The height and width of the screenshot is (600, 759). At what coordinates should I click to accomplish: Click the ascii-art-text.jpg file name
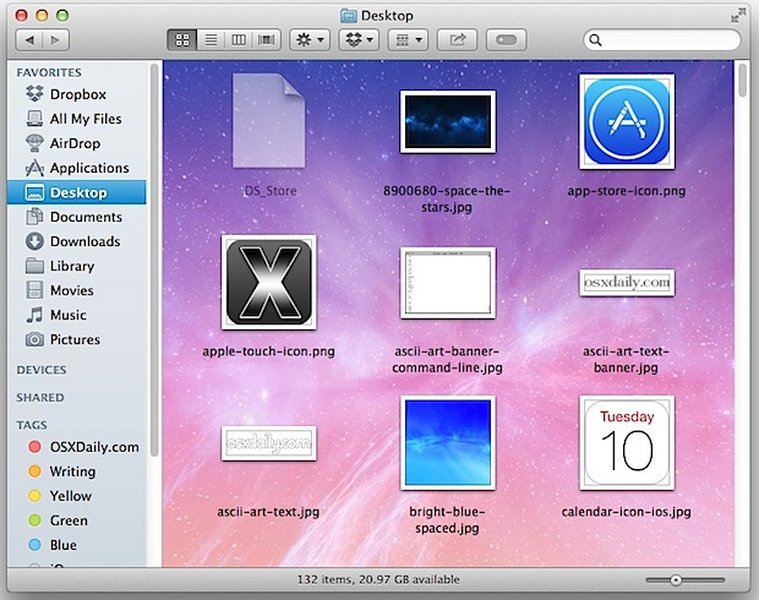[x=268, y=512]
